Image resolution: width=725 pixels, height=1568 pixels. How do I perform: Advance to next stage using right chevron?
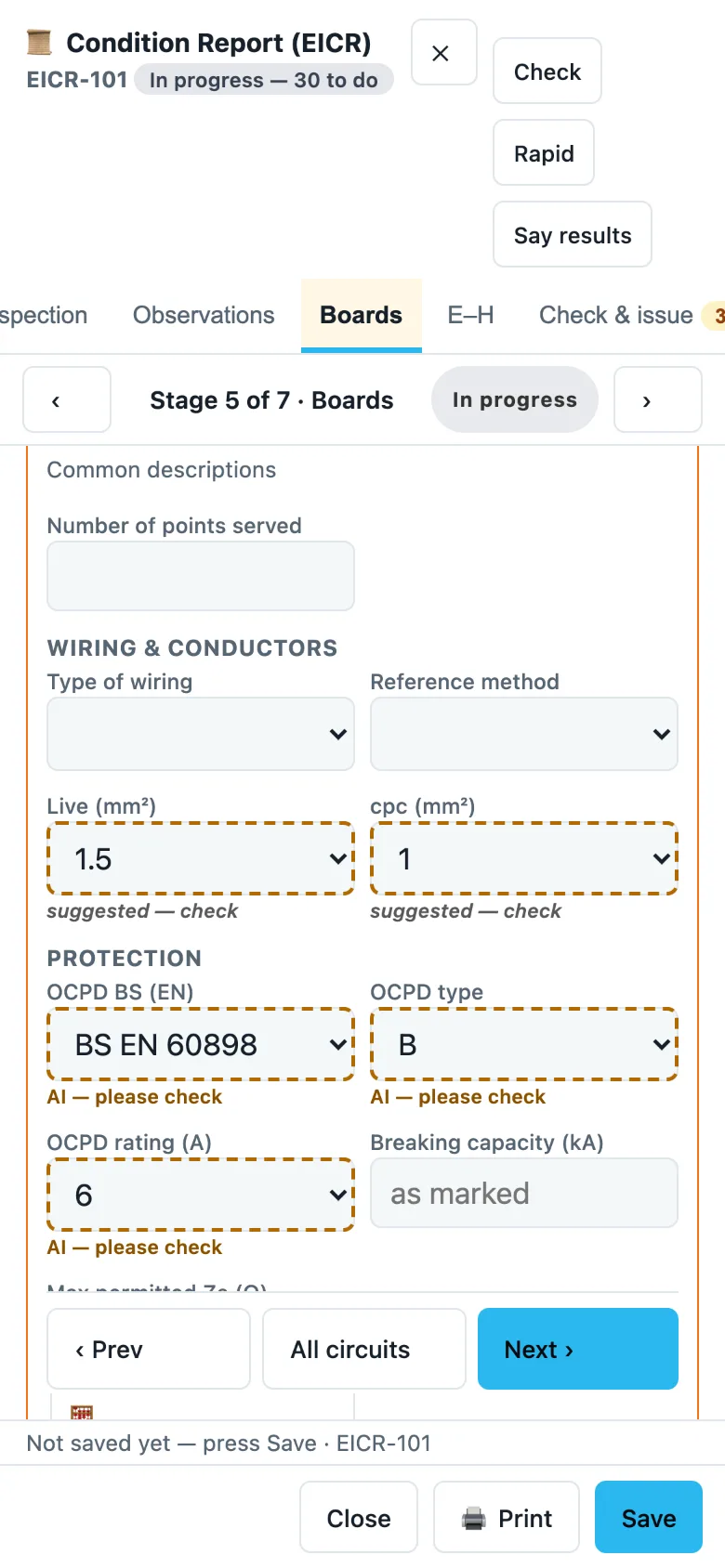(657, 399)
